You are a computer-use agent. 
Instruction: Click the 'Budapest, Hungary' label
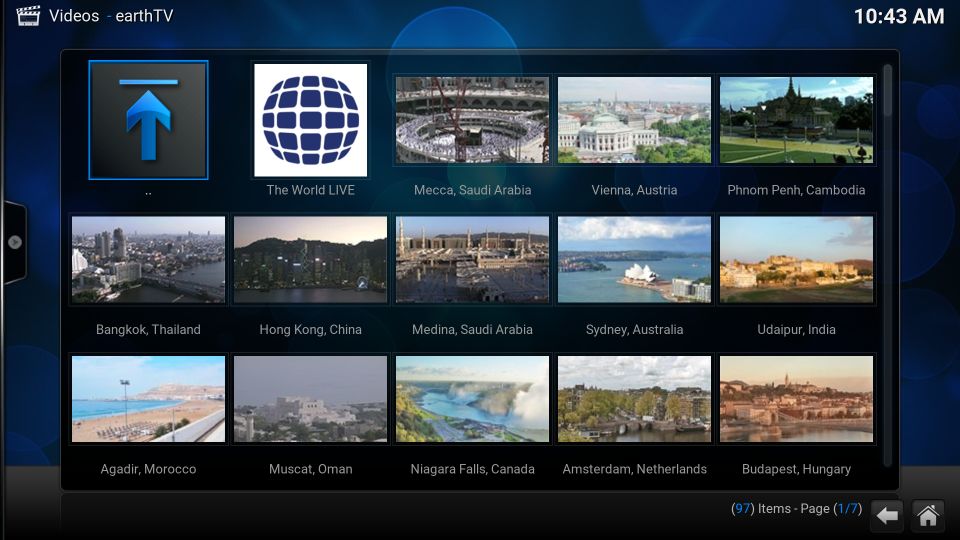(x=796, y=469)
